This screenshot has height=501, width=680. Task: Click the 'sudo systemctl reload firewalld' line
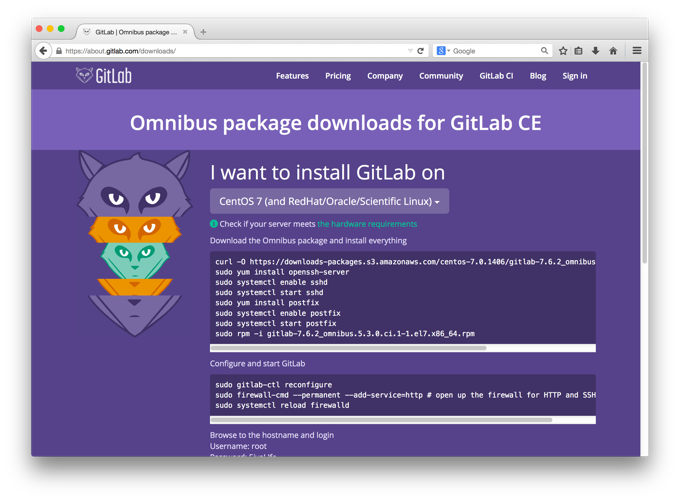tap(282, 405)
